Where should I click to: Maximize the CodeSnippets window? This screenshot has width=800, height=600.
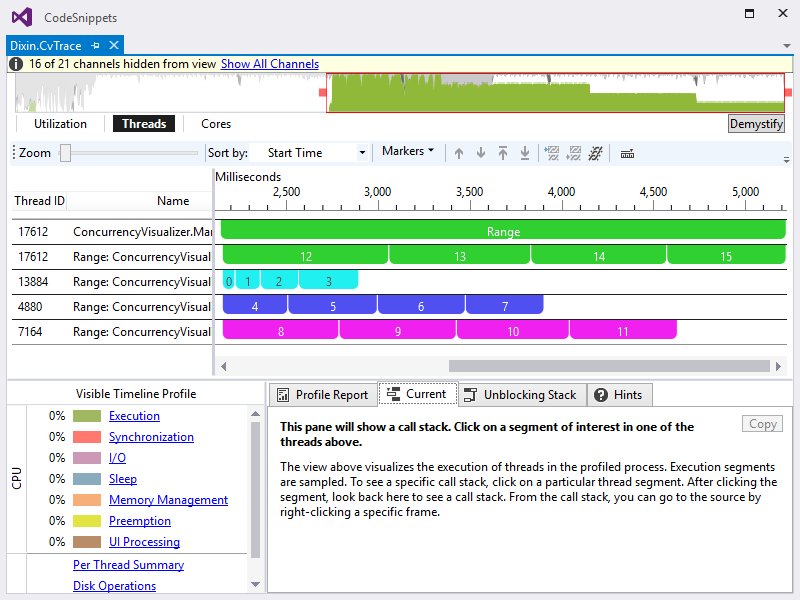749,13
